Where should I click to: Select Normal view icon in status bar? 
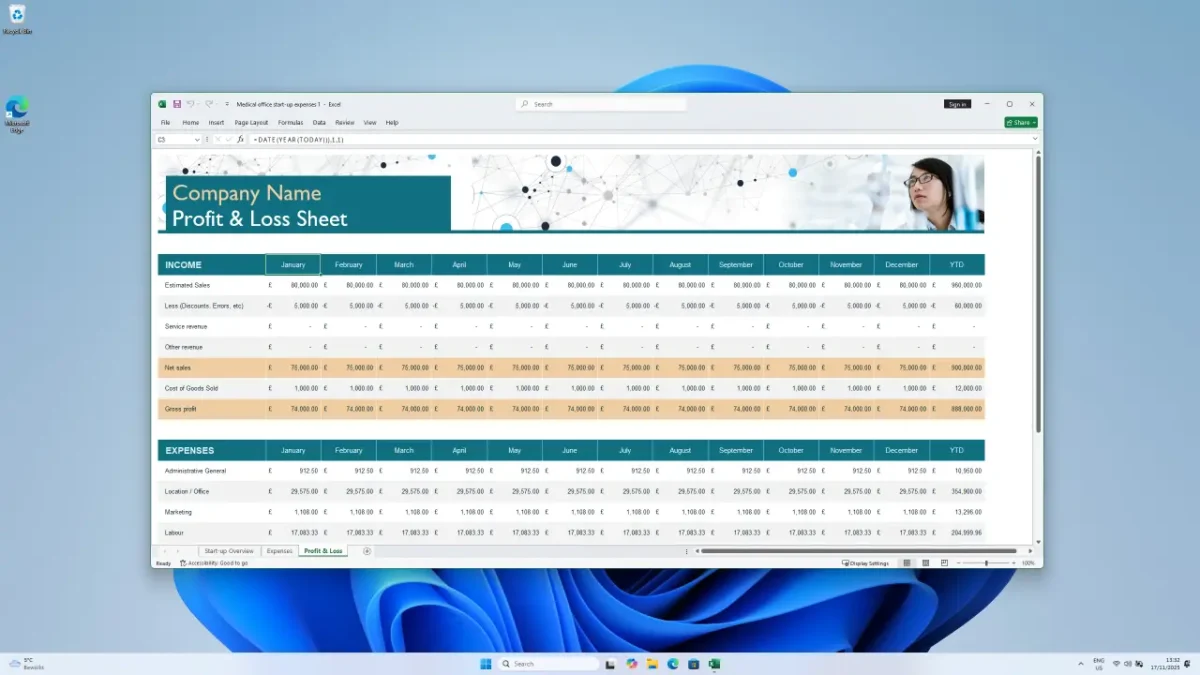[x=907, y=563]
